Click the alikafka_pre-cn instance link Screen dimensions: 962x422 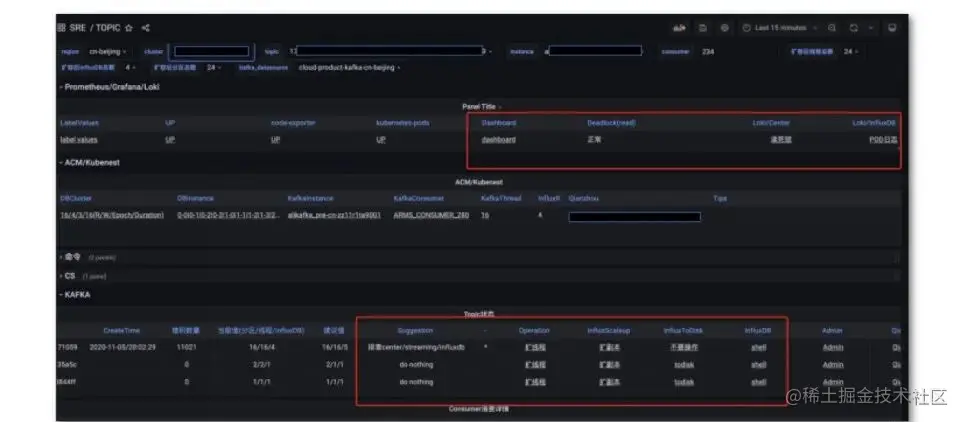click(x=334, y=215)
